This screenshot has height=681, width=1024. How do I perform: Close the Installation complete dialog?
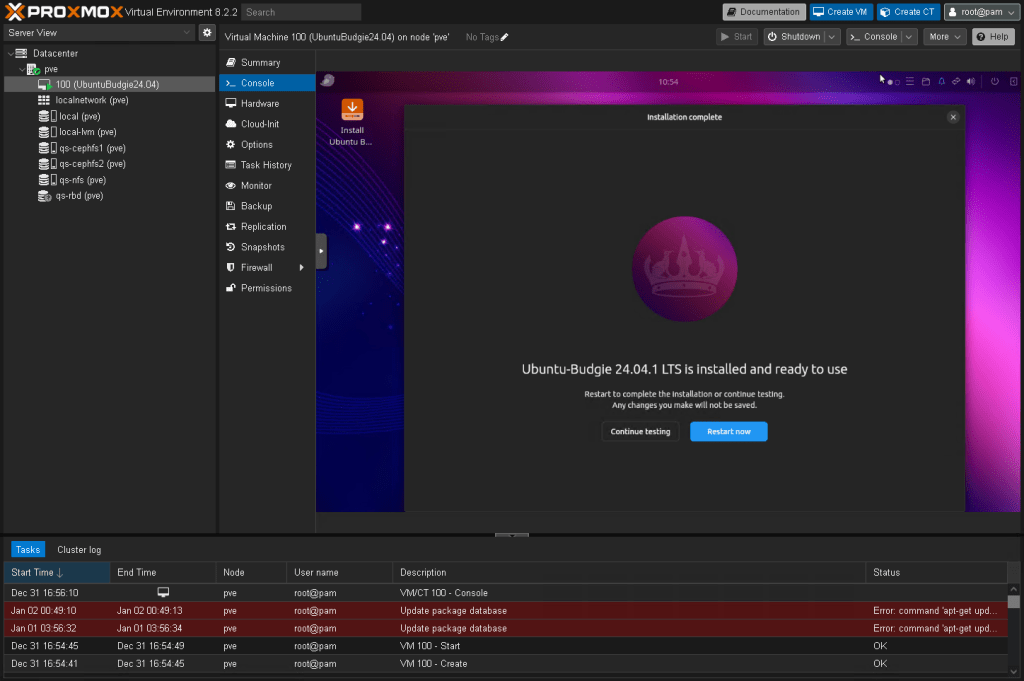953,117
